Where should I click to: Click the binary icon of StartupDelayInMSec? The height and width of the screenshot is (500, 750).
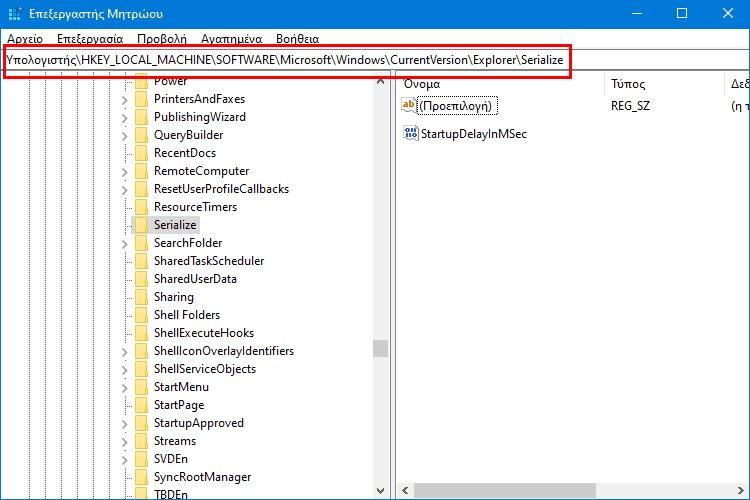point(410,133)
